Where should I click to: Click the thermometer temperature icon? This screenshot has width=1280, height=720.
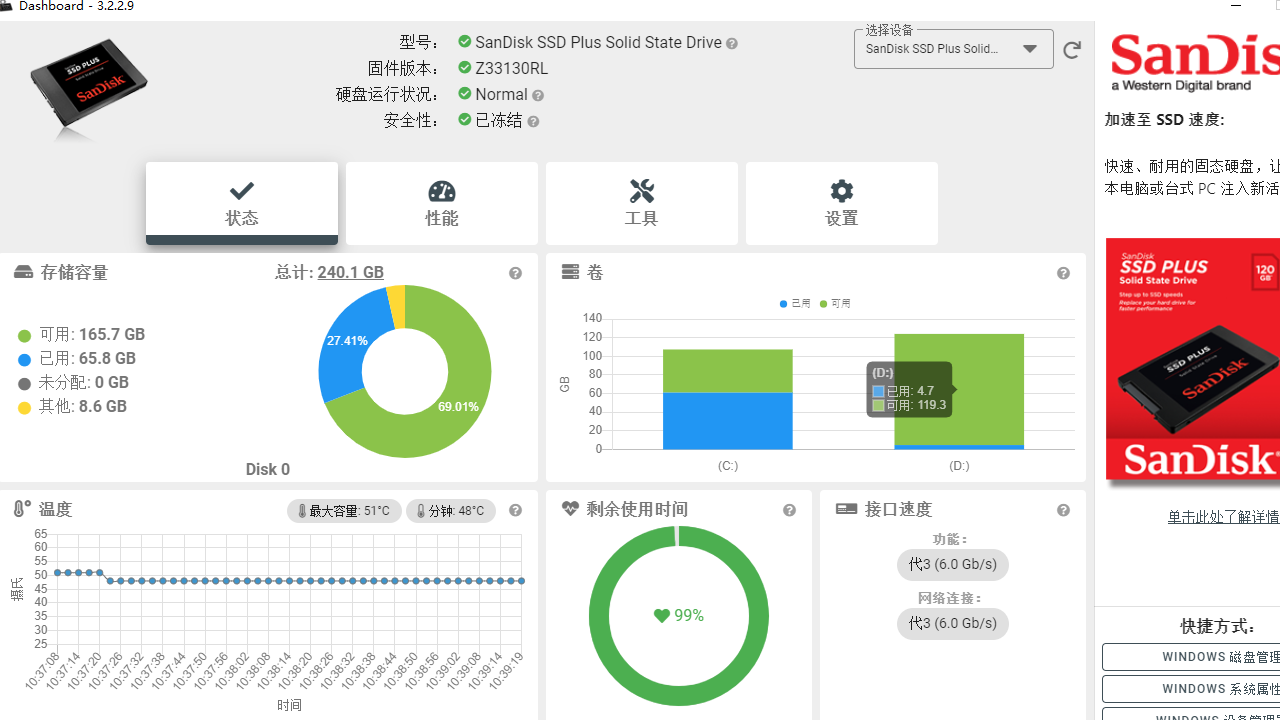(x=21, y=509)
